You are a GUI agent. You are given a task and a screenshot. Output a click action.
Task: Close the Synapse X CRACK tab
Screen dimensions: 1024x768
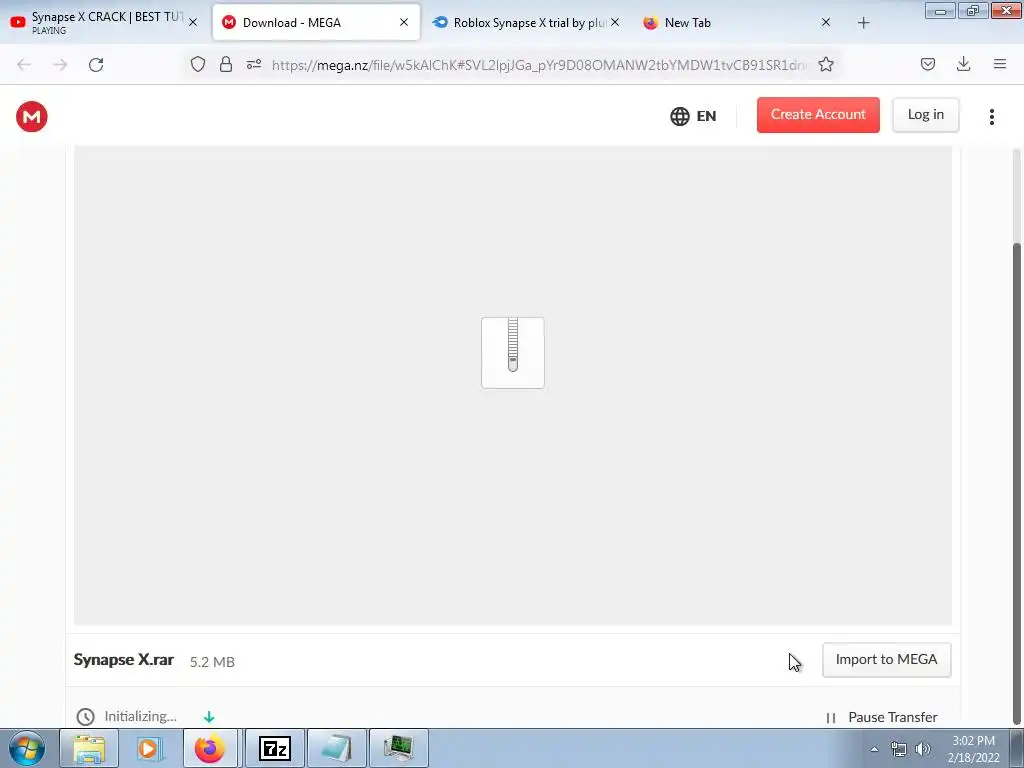click(x=193, y=22)
